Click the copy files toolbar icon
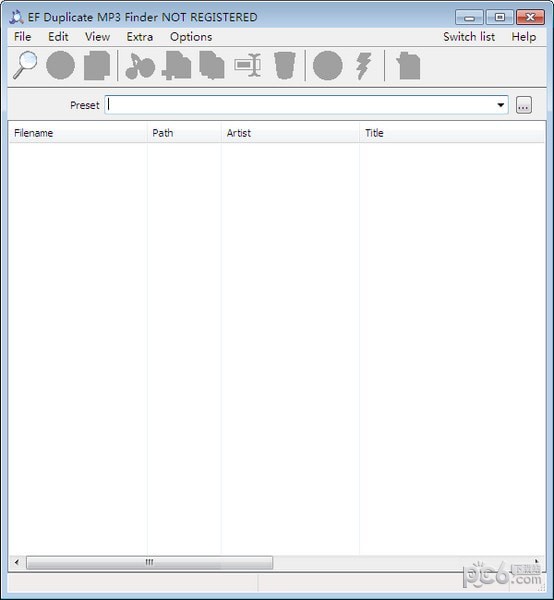This screenshot has height=600, width=554. (212, 65)
